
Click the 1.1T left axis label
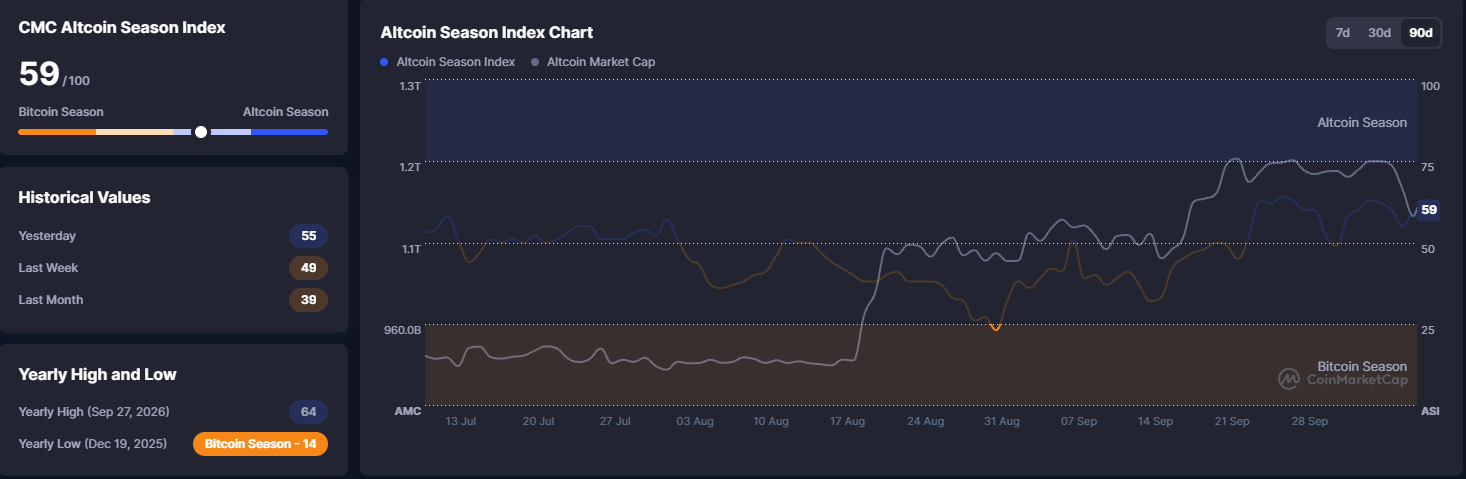tap(410, 249)
